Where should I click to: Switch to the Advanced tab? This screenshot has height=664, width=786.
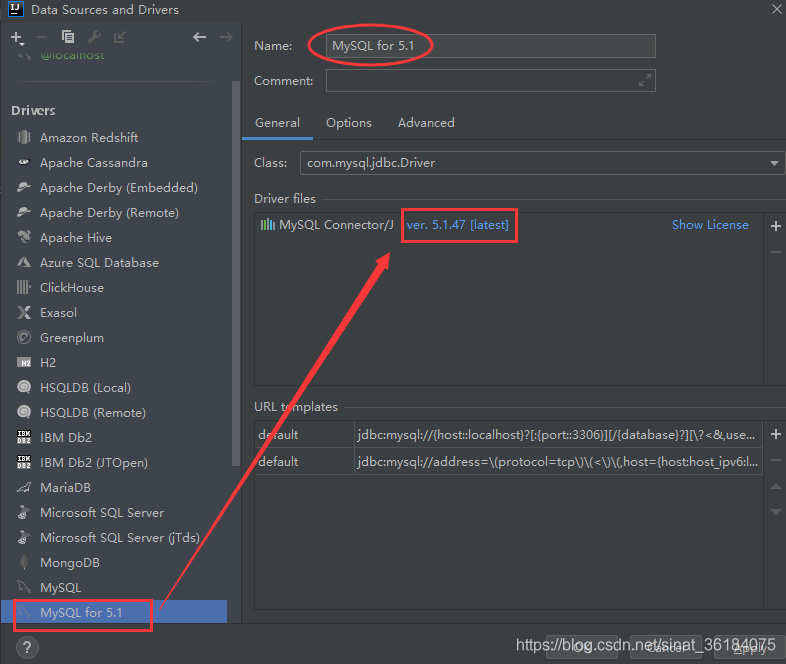pos(426,123)
